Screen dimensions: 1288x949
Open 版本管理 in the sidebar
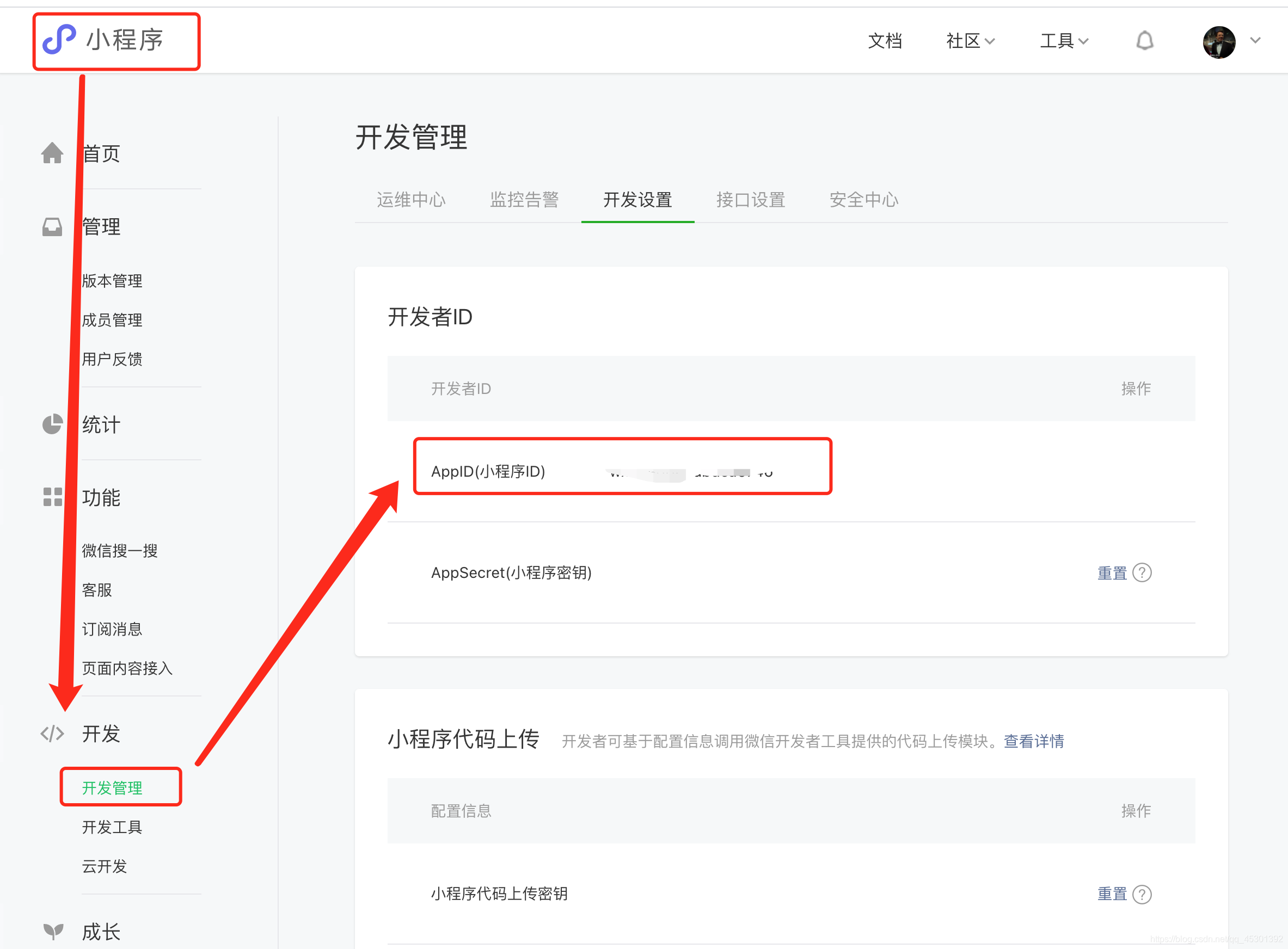coord(112,280)
